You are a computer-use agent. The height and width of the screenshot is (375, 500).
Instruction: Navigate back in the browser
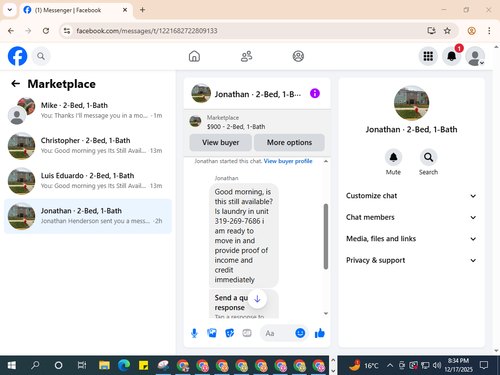[11, 31]
